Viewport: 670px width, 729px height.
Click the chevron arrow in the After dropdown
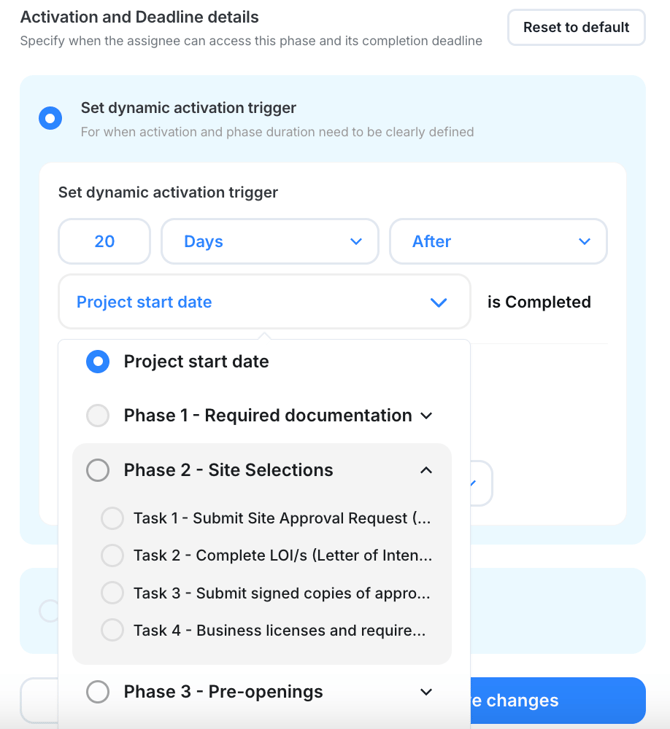(585, 242)
